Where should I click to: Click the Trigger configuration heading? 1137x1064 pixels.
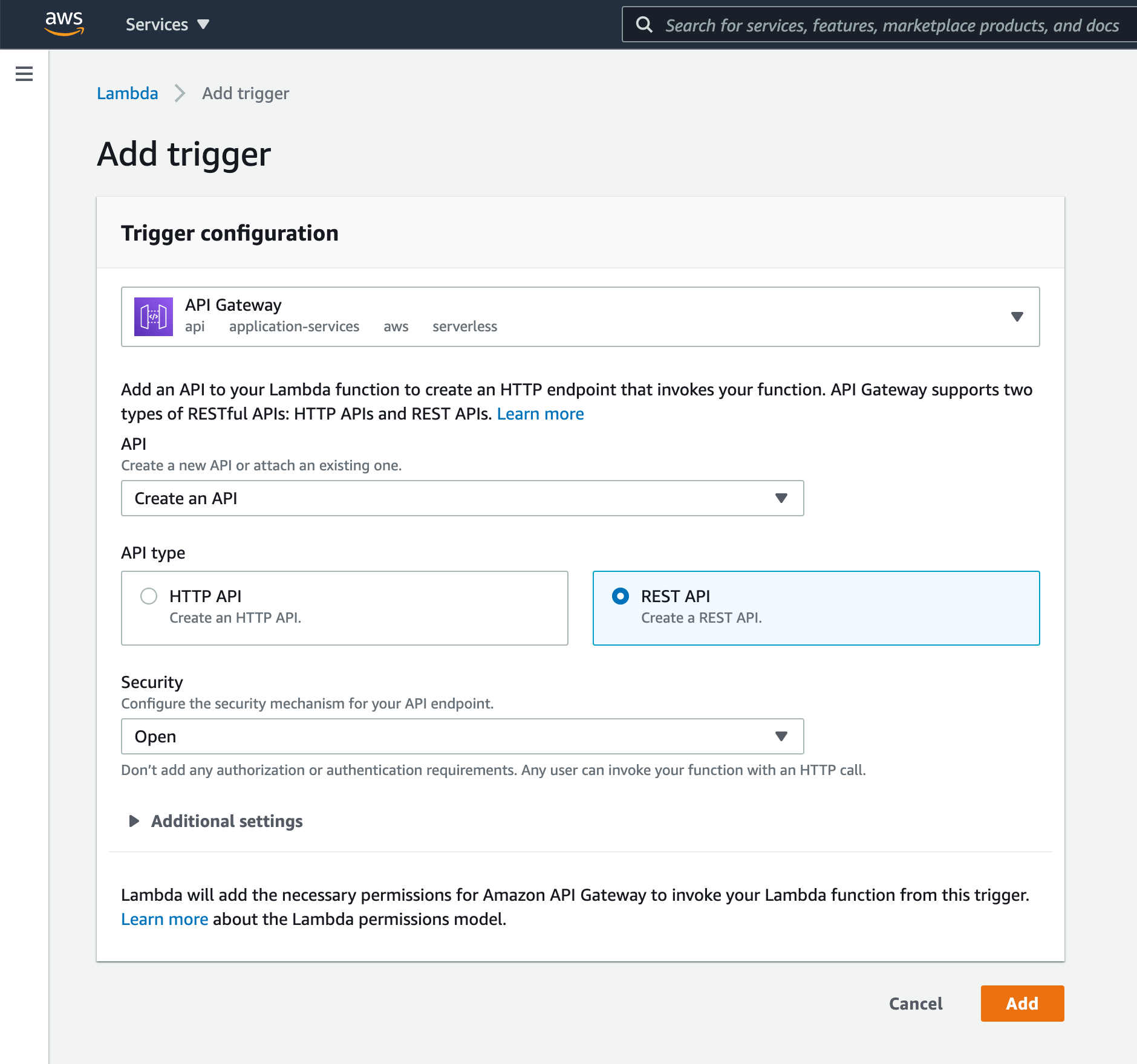tap(230, 233)
